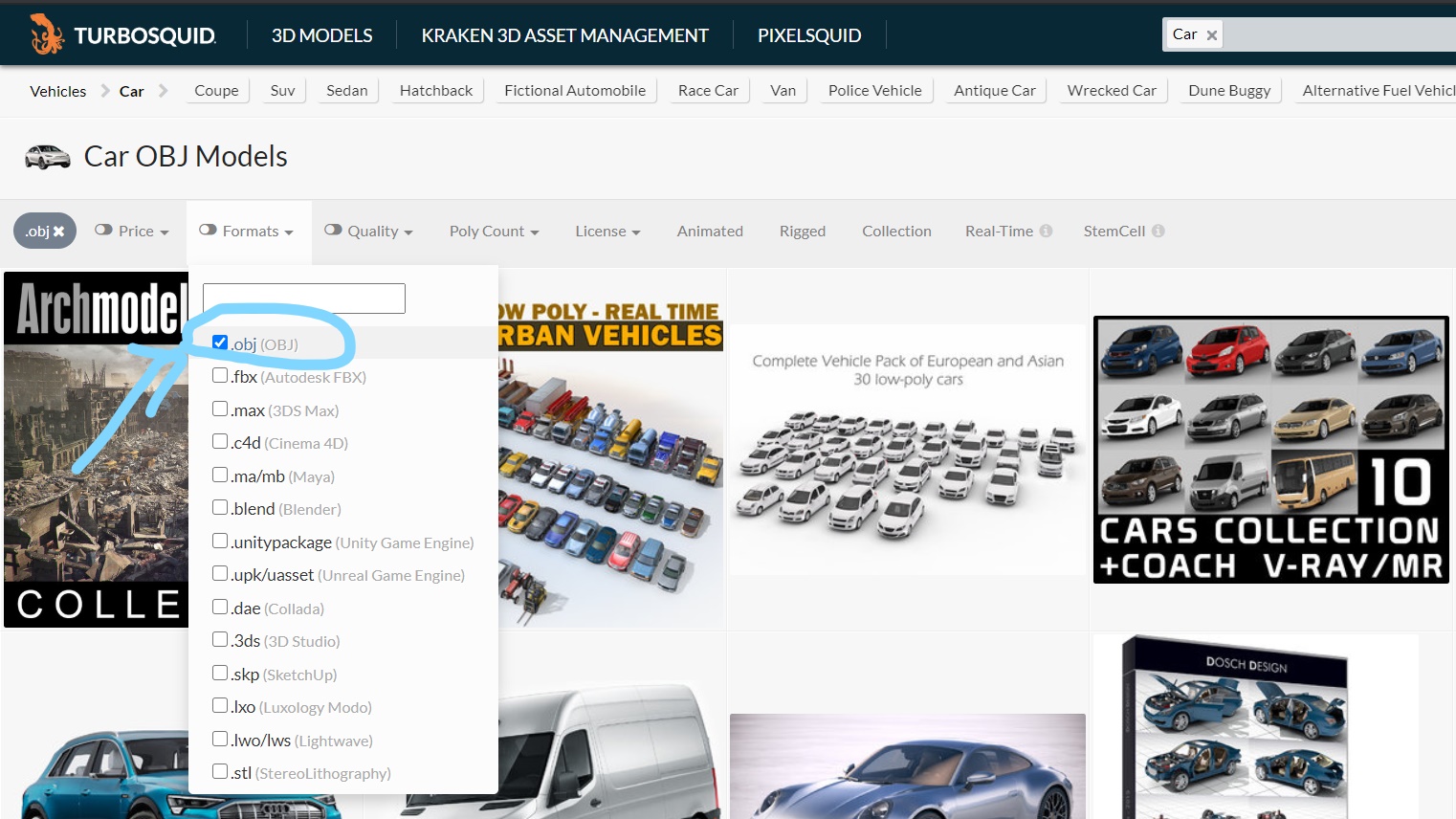
Task: Choose the Antique Car subcategory
Action: click(x=994, y=90)
